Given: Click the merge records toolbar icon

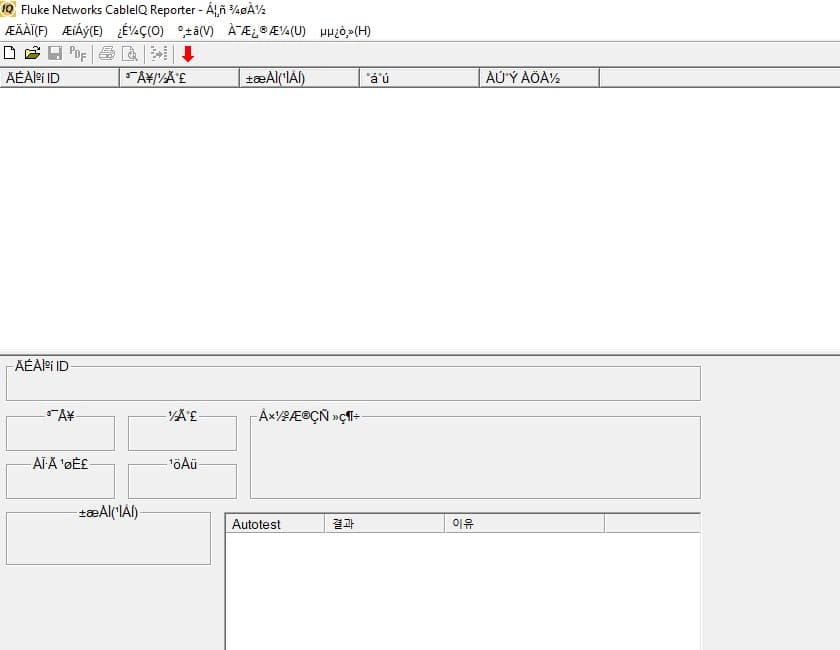Looking at the screenshot, I should tap(159, 53).
